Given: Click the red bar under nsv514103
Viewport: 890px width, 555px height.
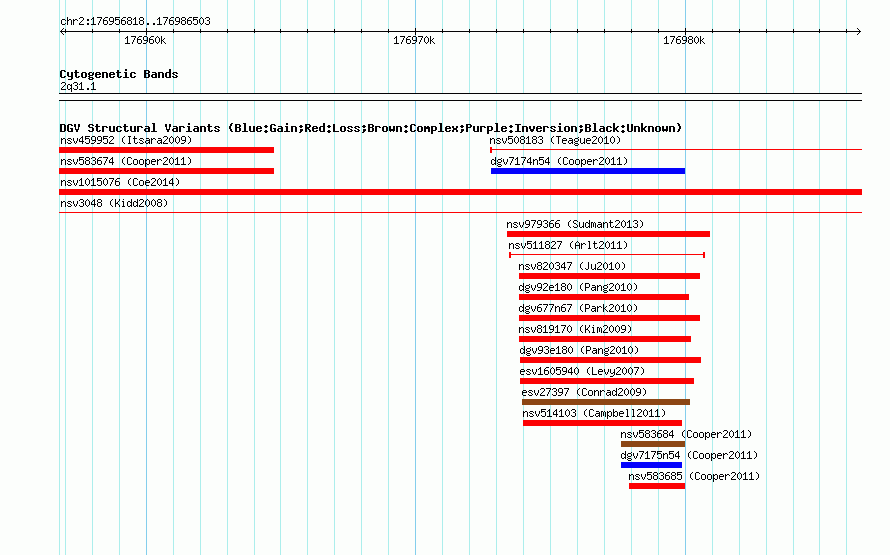Looking at the screenshot, I should pos(602,423).
